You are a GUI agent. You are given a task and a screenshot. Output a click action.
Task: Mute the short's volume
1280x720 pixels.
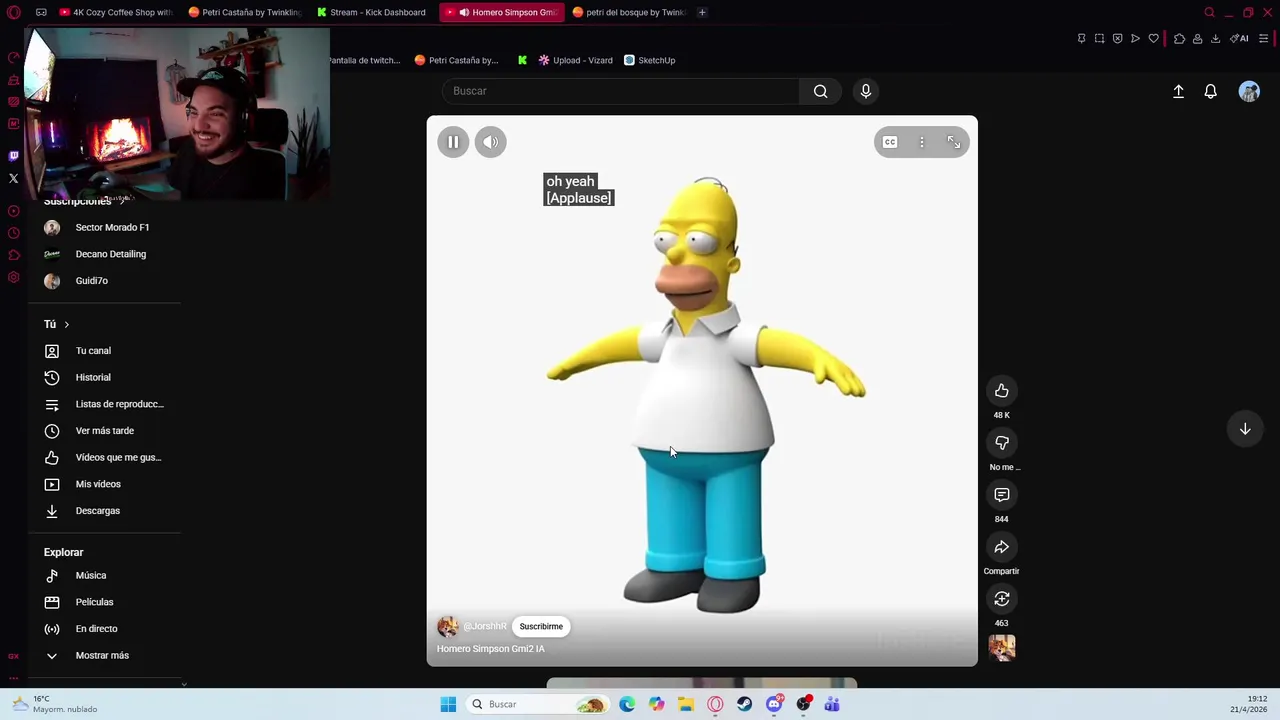point(490,142)
